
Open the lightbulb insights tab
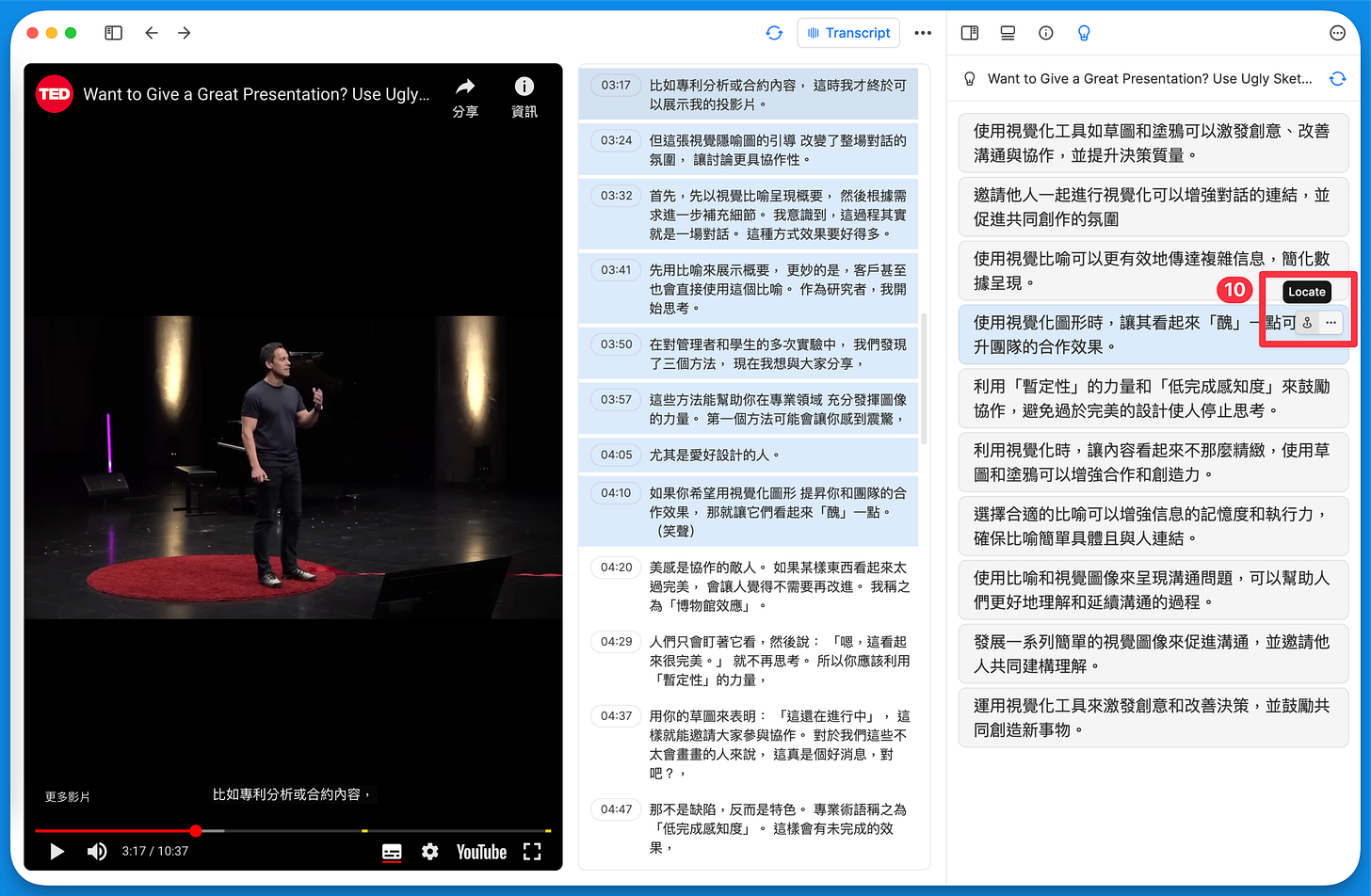pos(1084,33)
